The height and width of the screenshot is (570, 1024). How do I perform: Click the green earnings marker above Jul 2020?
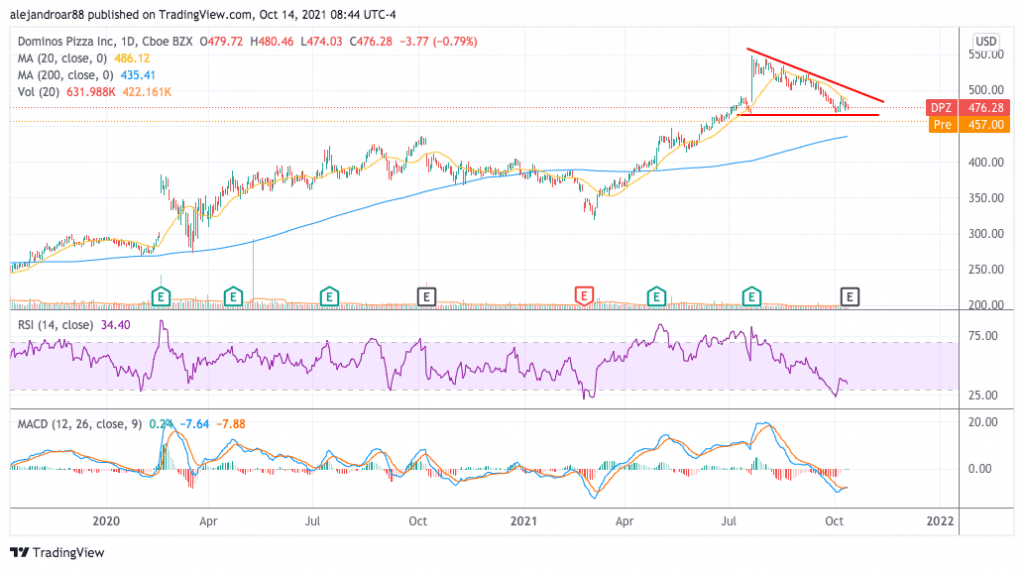click(x=329, y=297)
